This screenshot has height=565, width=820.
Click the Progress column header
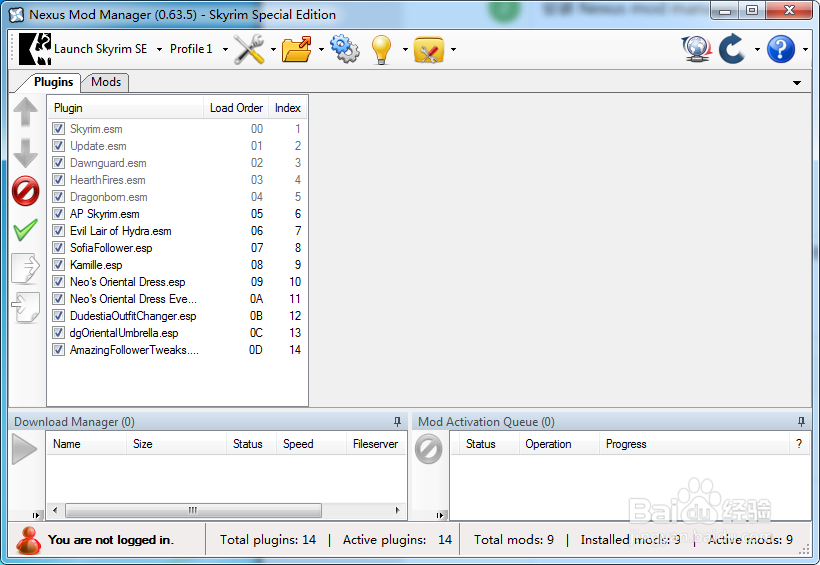(693, 444)
